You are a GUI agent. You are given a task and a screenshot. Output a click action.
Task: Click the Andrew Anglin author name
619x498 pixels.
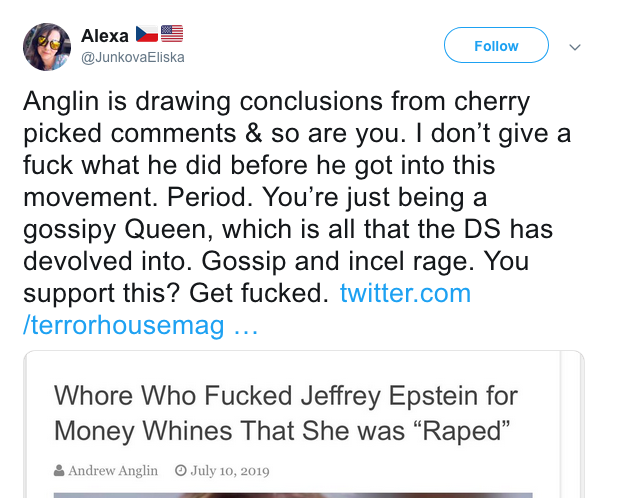pyautogui.click(x=114, y=470)
